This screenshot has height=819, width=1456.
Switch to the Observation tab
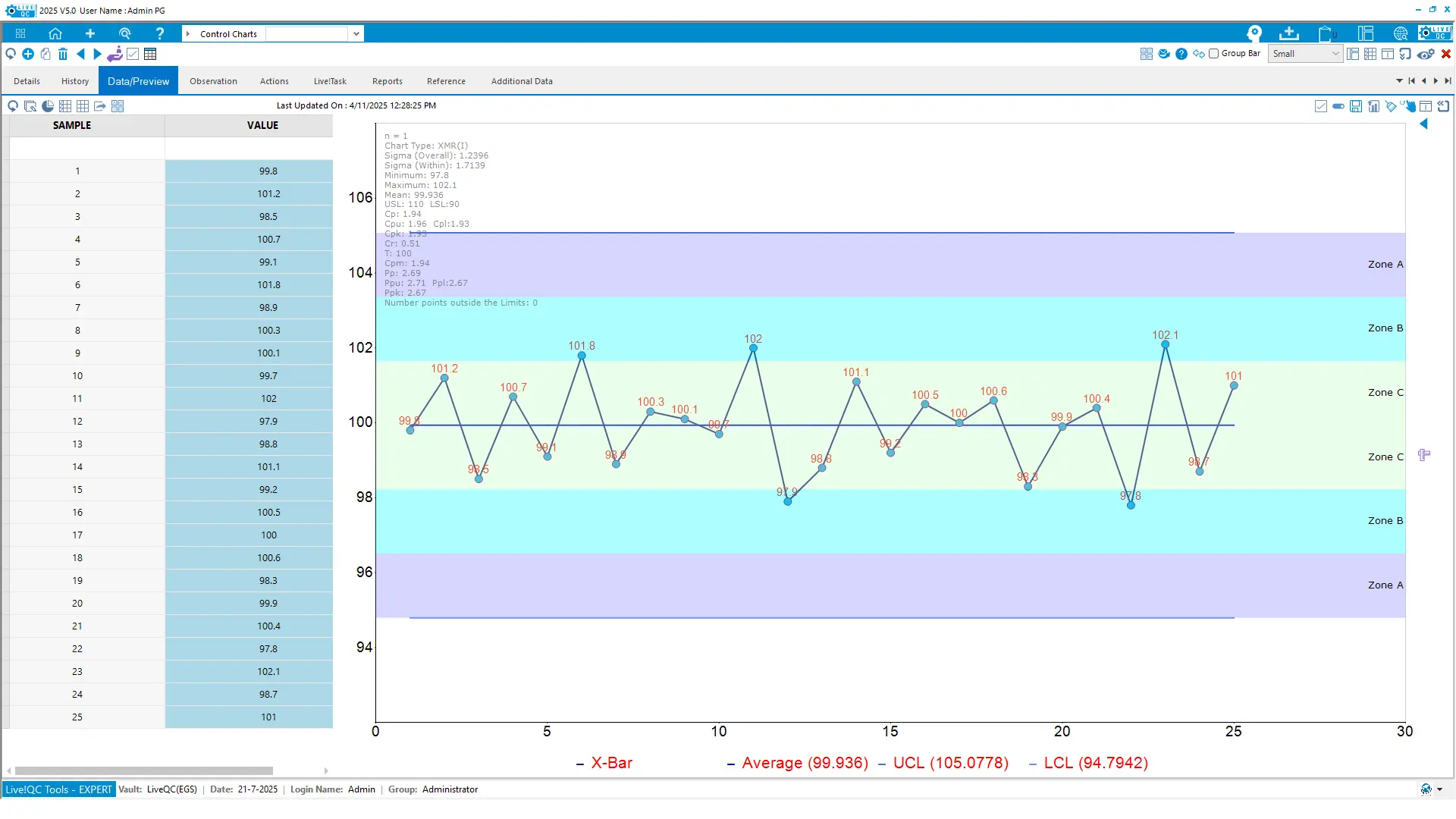point(213,81)
